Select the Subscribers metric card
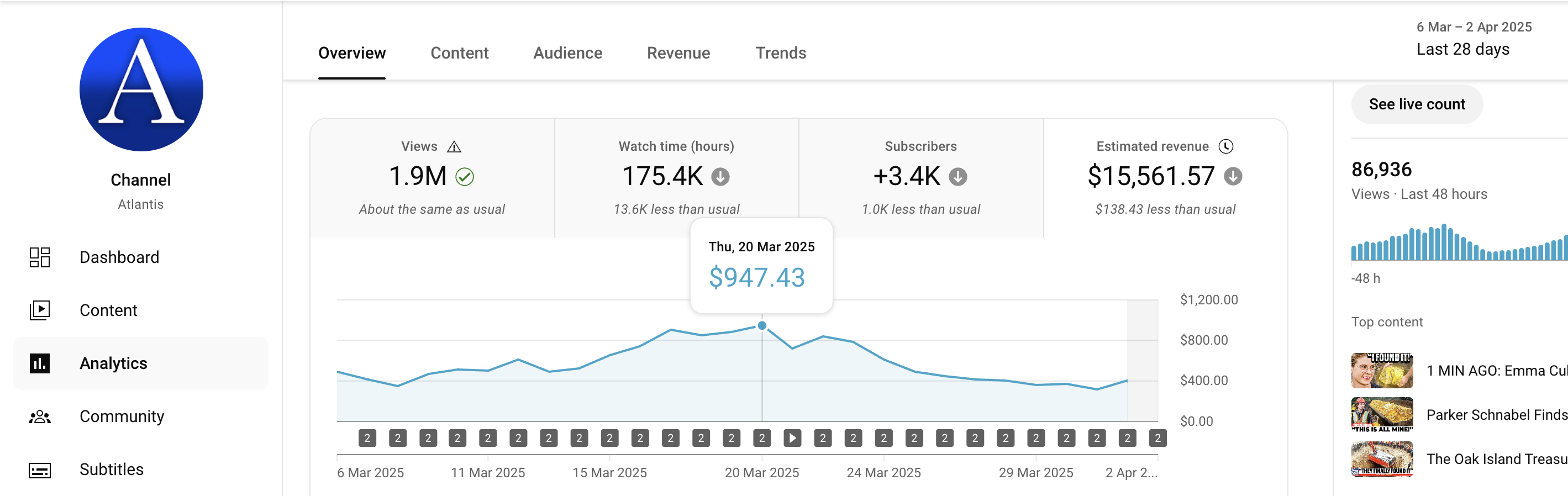The image size is (1568, 496). click(x=920, y=178)
